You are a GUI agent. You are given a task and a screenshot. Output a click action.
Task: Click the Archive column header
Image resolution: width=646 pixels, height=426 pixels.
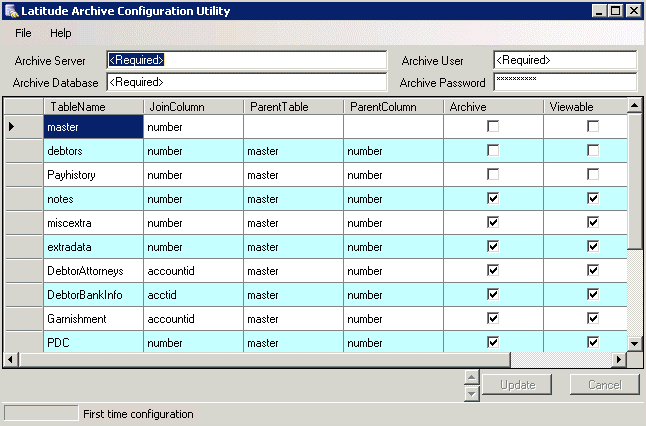click(x=494, y=107)
